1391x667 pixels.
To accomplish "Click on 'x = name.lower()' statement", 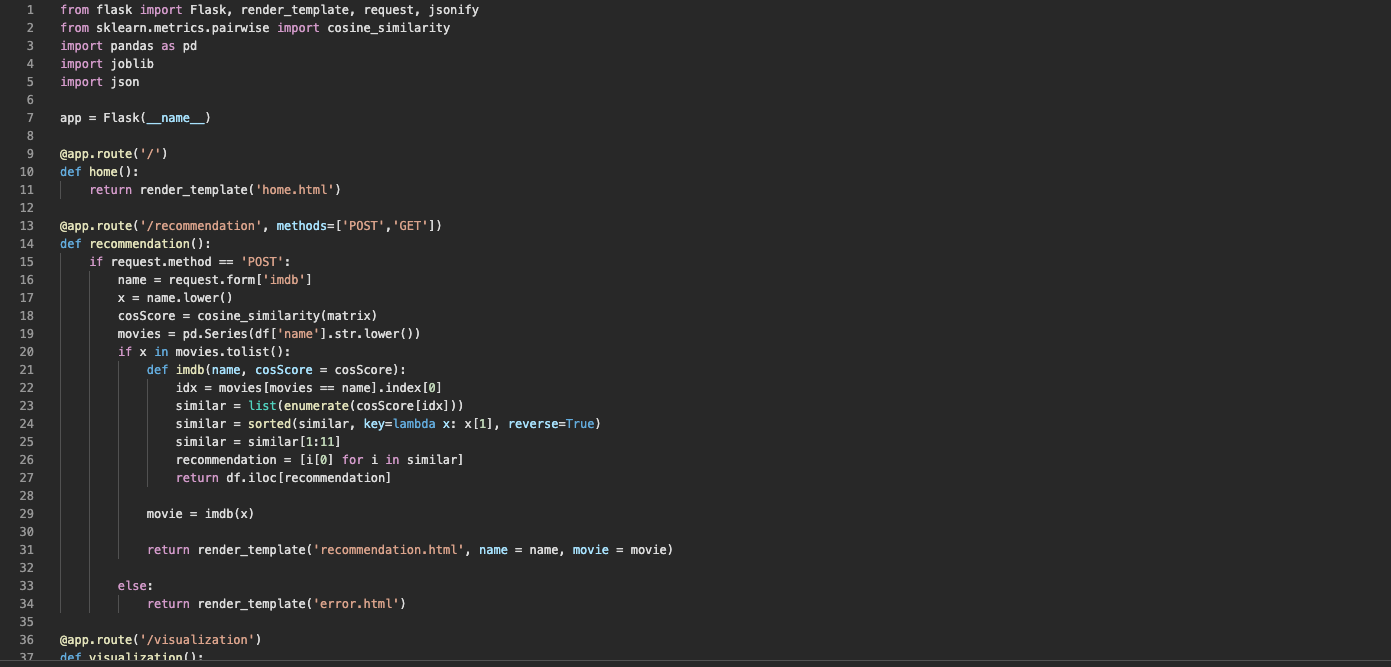I will [x=175, y=298].
